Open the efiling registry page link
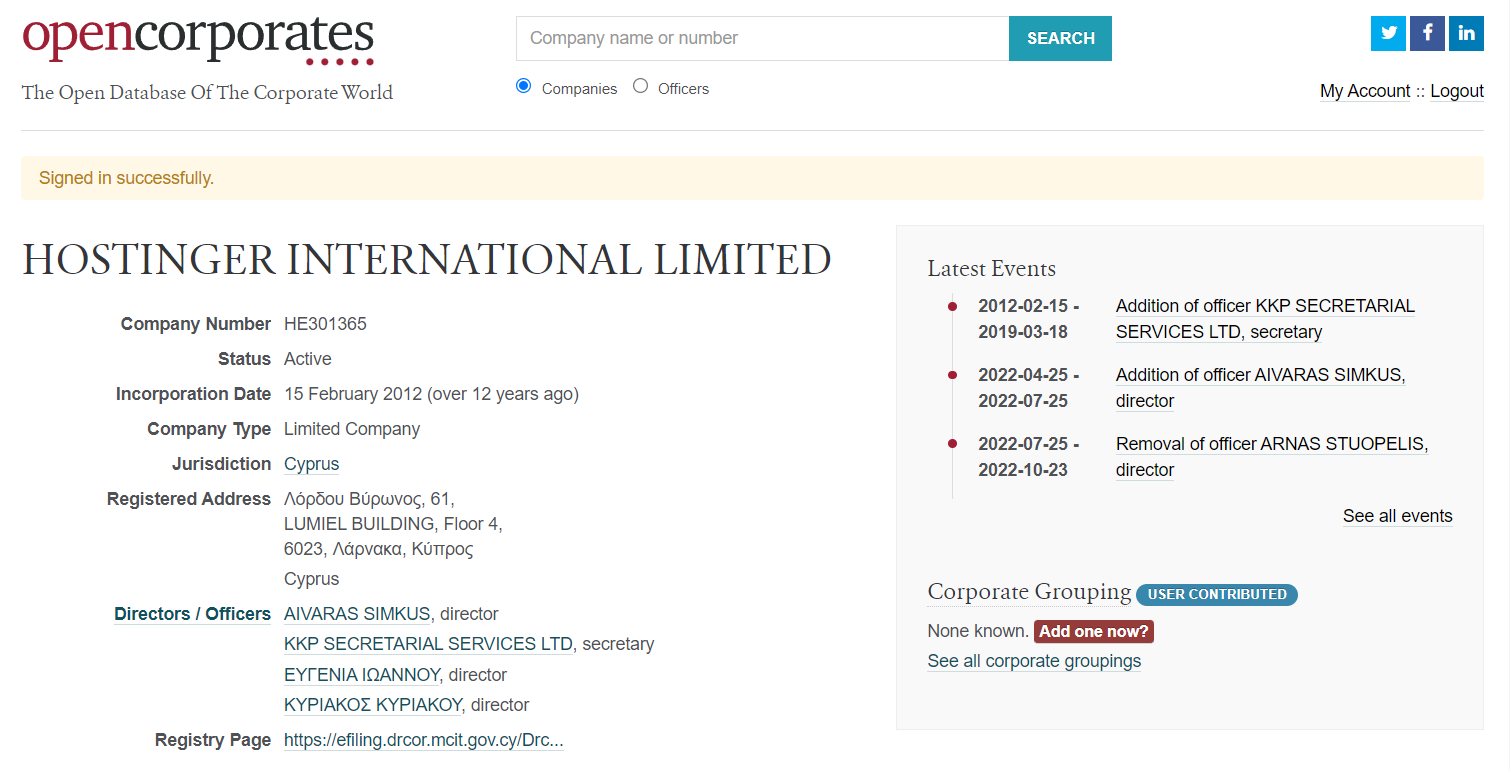Image resolution: width=1510 pixels, height=771 pixels. pyautogui.click(x=423, y=740)
